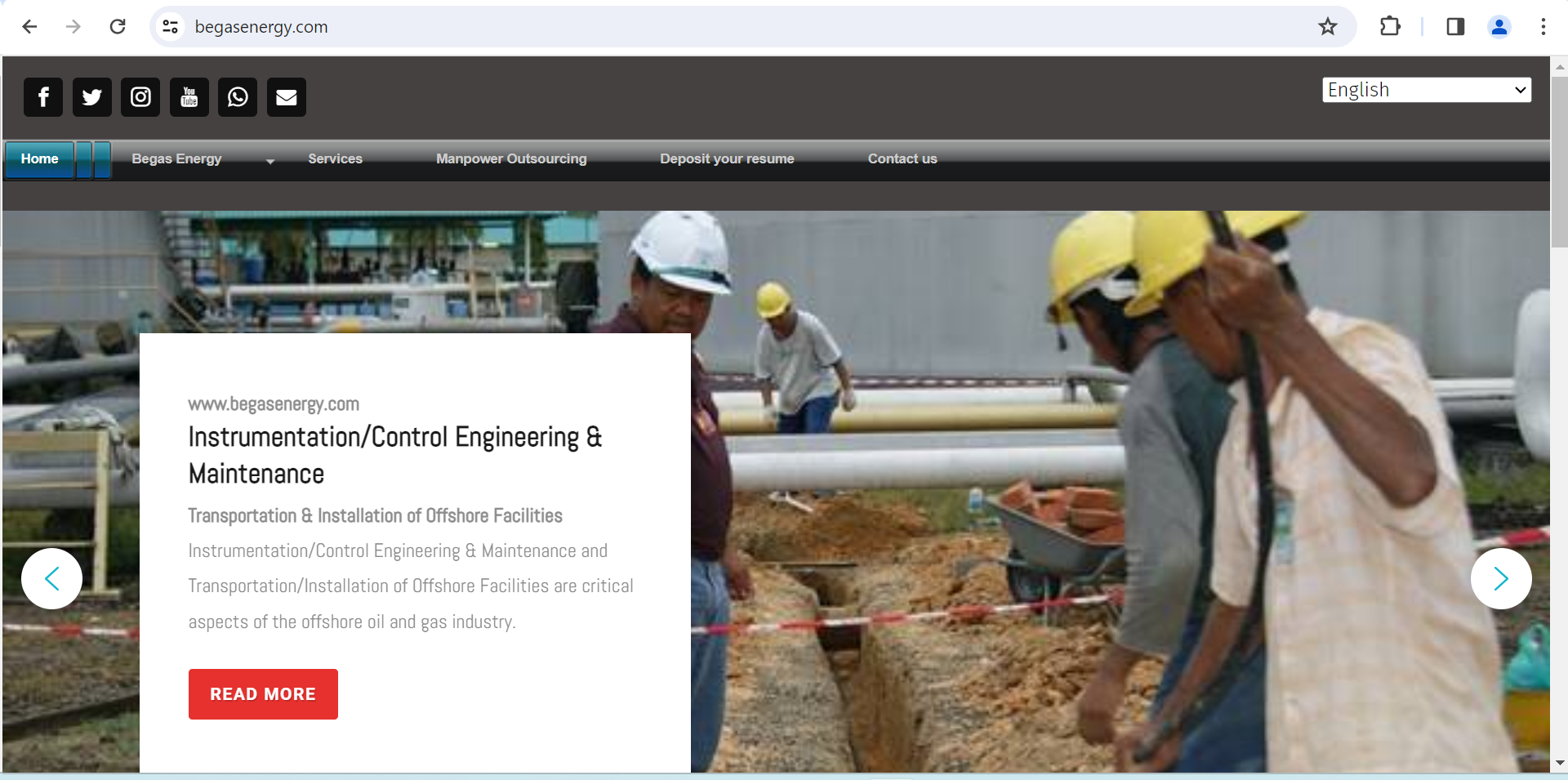This screenshot has height=780, width=1568.
Task: Show previous slide with left arrow
Action: pyautogui.click(x=51, y=578)
